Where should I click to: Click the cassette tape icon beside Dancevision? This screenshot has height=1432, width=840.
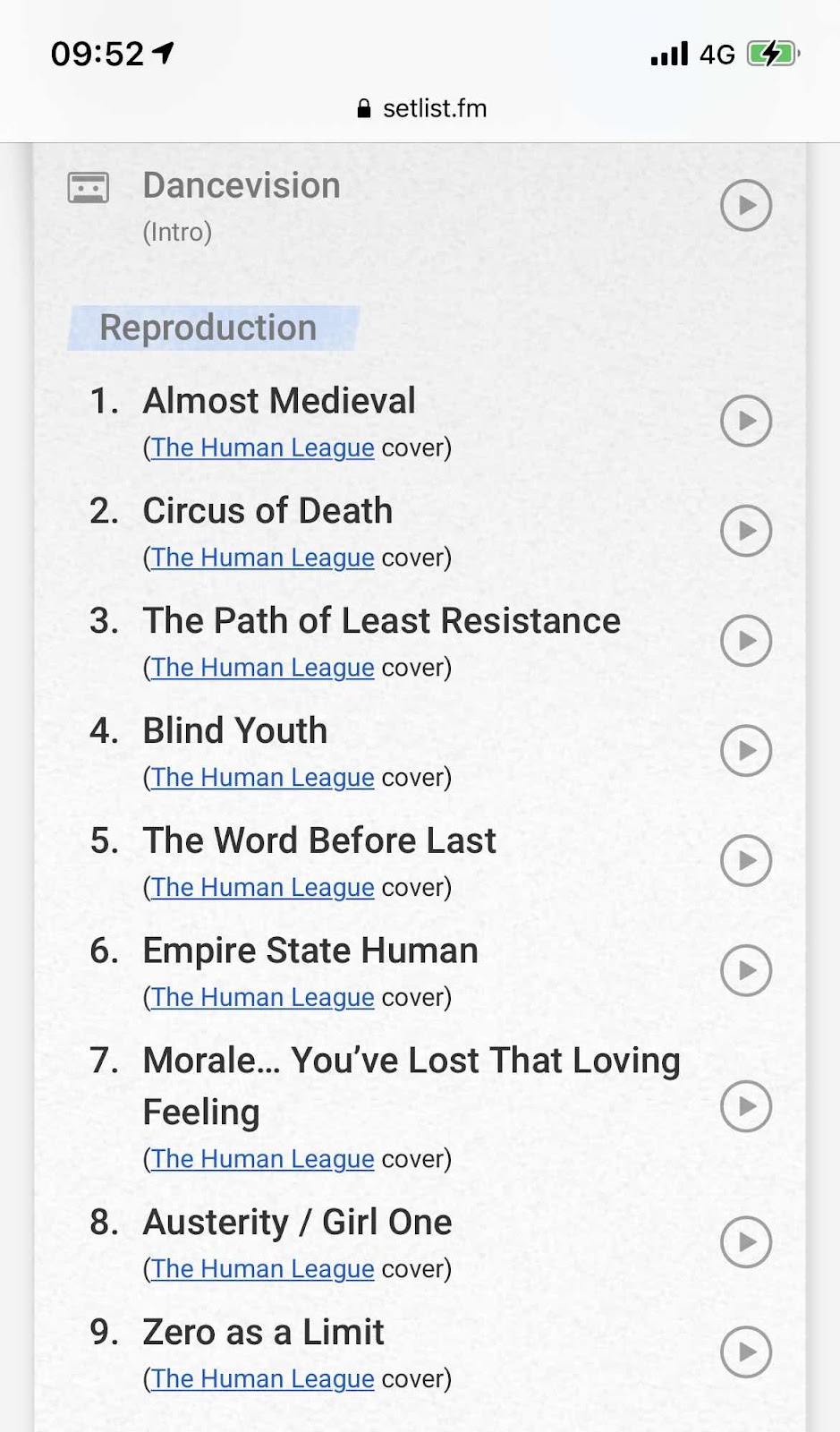[89, 188]
